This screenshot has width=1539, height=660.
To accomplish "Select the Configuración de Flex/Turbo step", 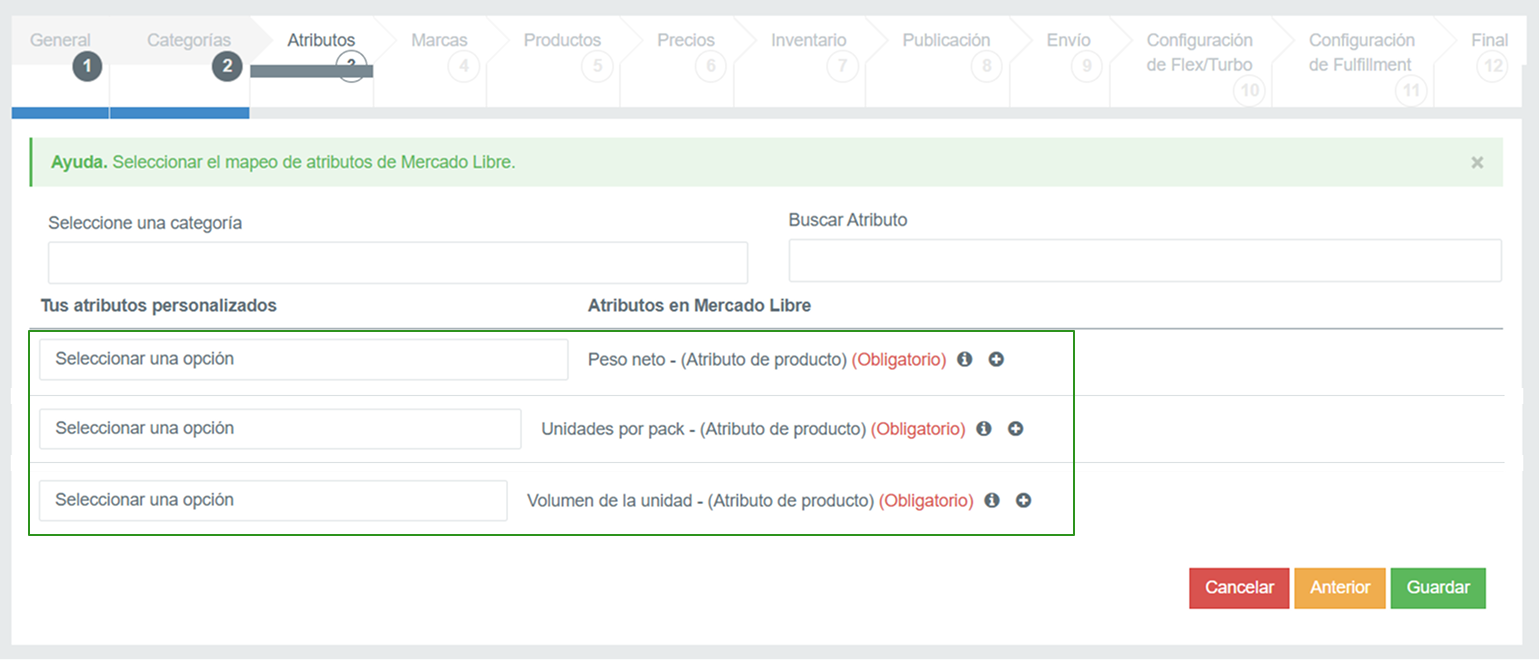I will pyautogui.click(x=1198, y=52).
